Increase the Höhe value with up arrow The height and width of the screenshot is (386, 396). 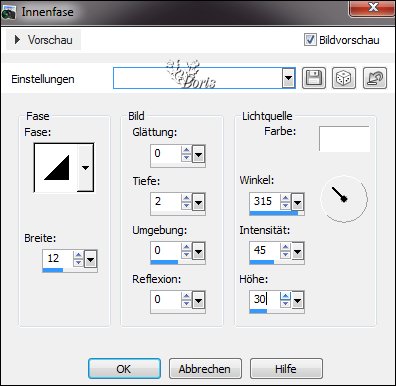point(285,296)
